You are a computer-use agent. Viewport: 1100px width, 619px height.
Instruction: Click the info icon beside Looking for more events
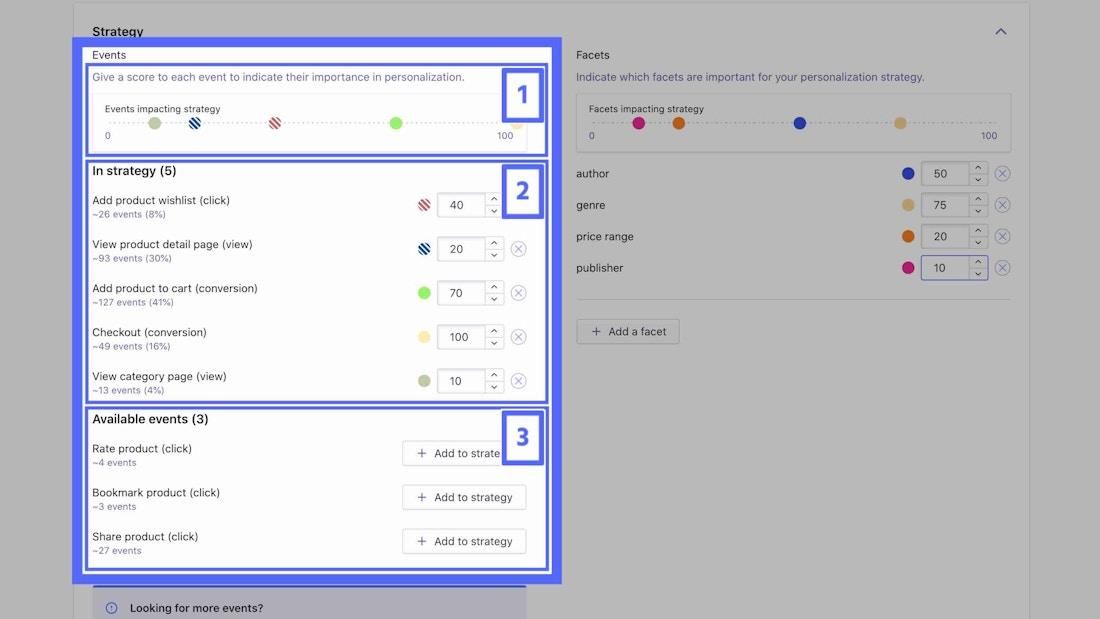[112, 608]
